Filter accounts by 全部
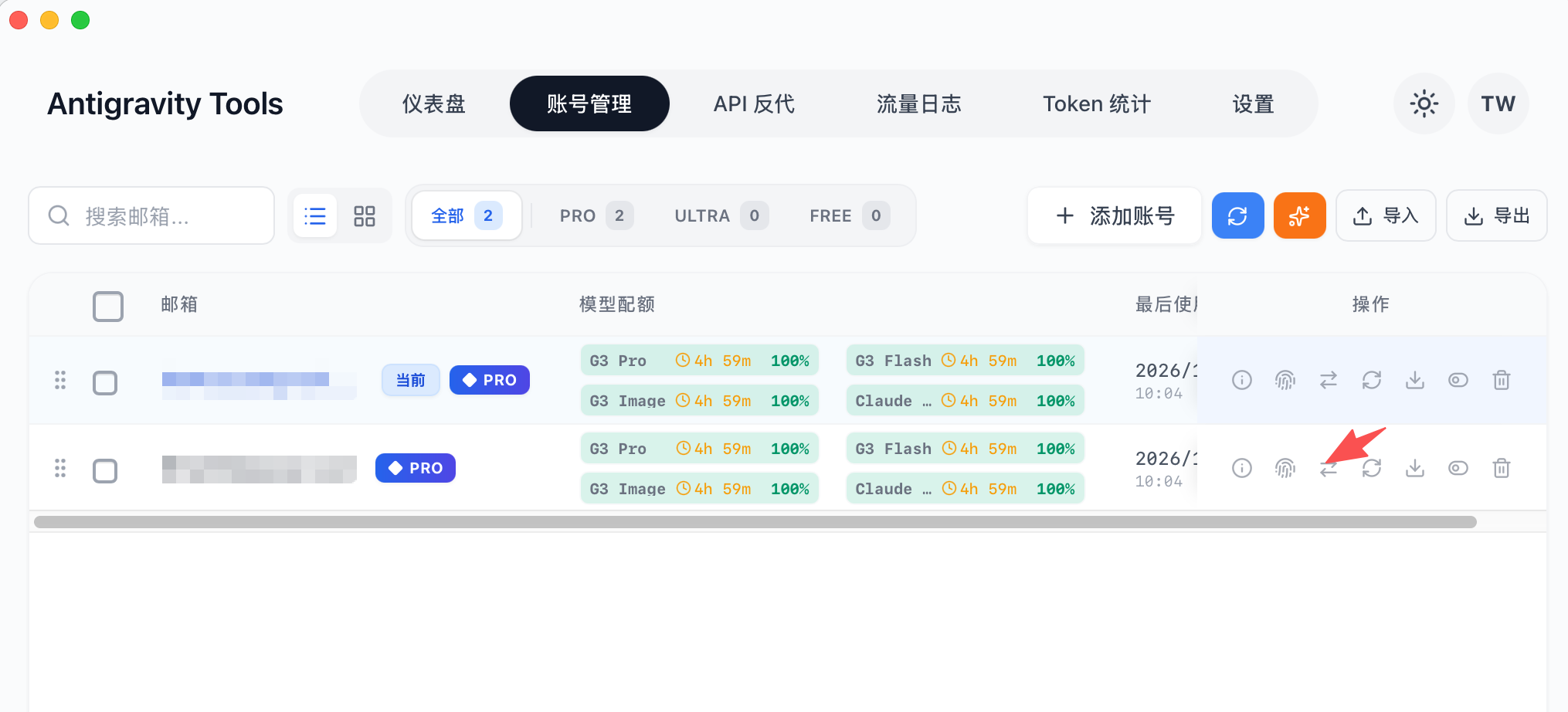The height and width of the screenshot is (712, 1568). [467, 215]
